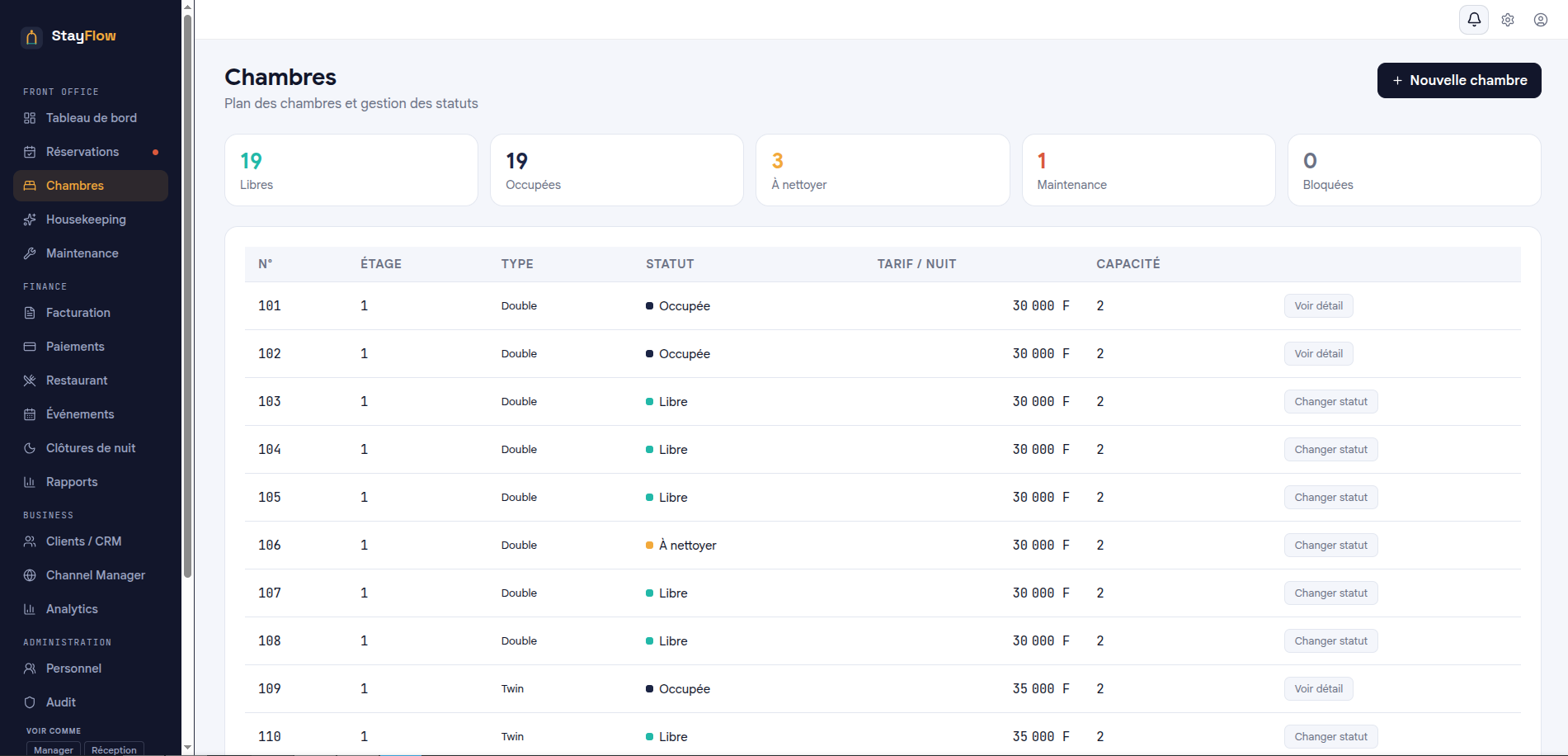Click the TYPE column header
This screenshot has width=1568, height=756.
pos(517,264)
